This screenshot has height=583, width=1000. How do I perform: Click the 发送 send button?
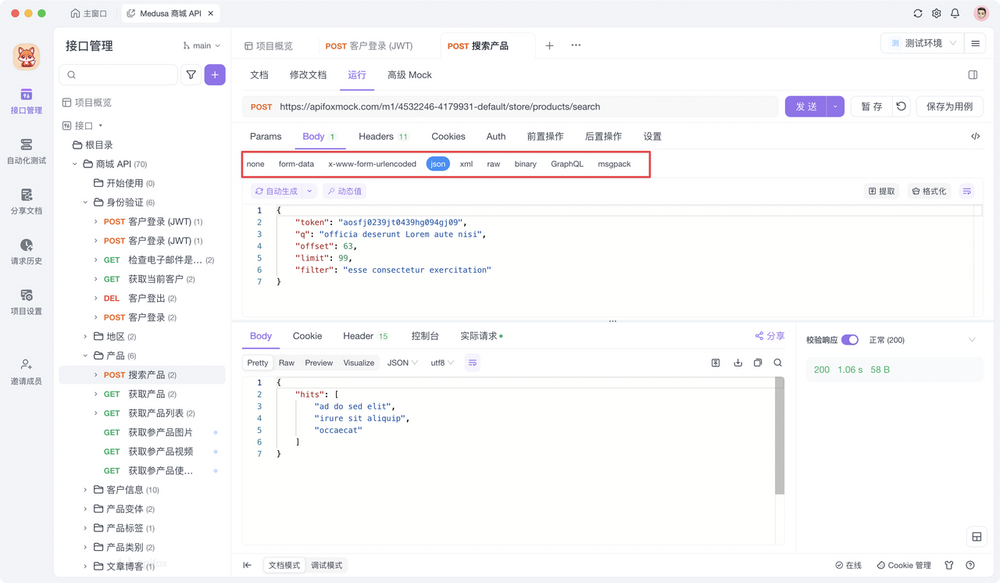pyautogui.click(x=805, y=107)
